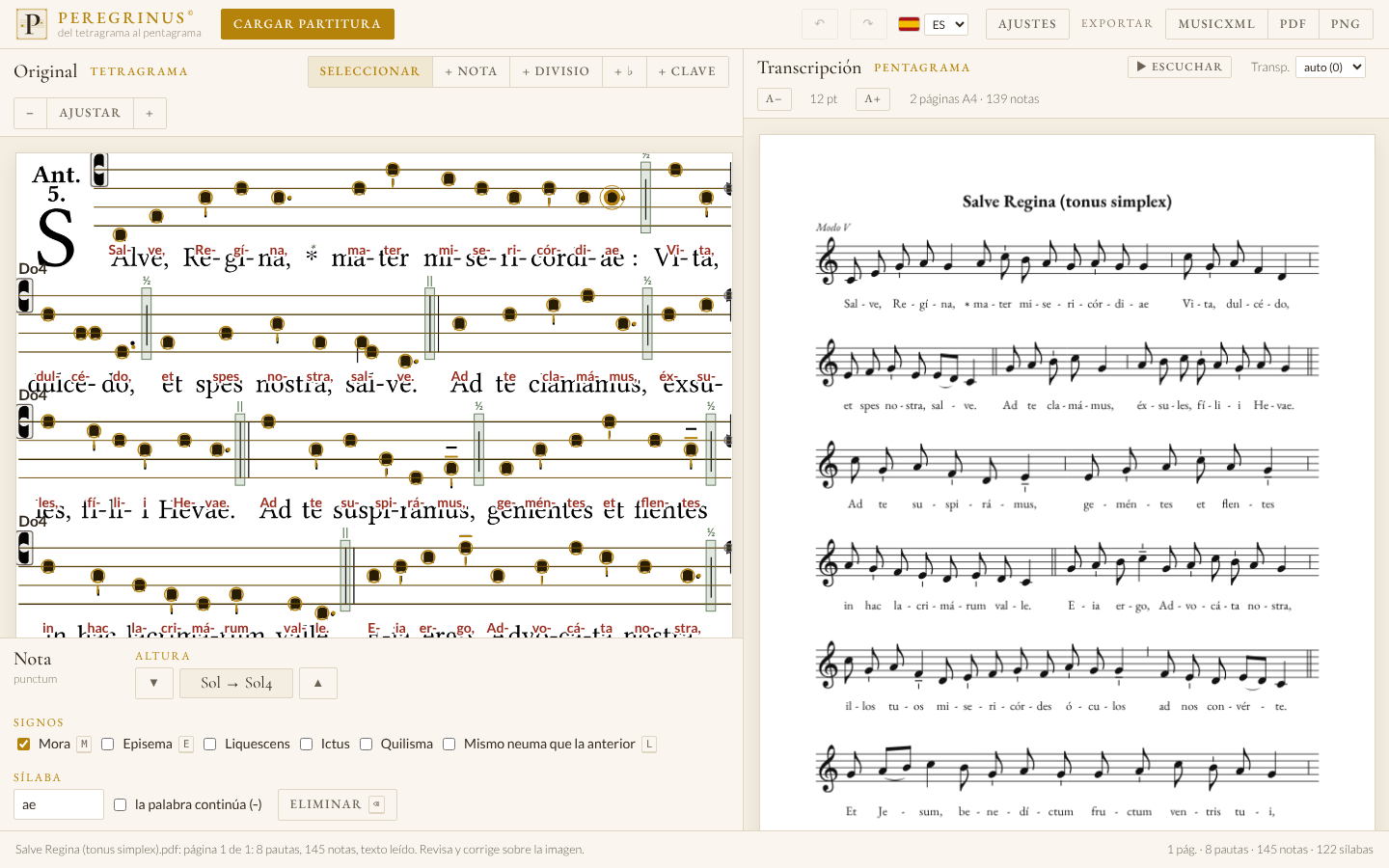Click the Cargar Partitura button
Viewport: 1389px width, 868px height.
pos(308,24)
